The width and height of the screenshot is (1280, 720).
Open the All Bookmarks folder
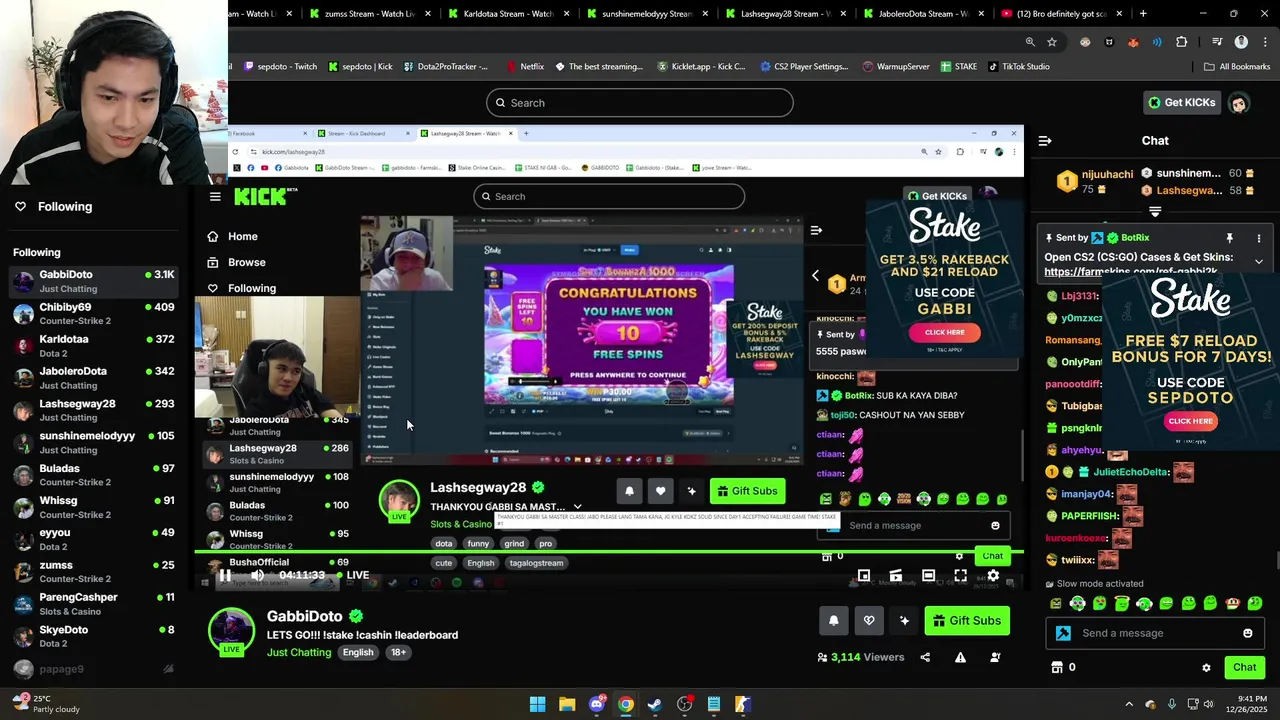click(1237, 67)
